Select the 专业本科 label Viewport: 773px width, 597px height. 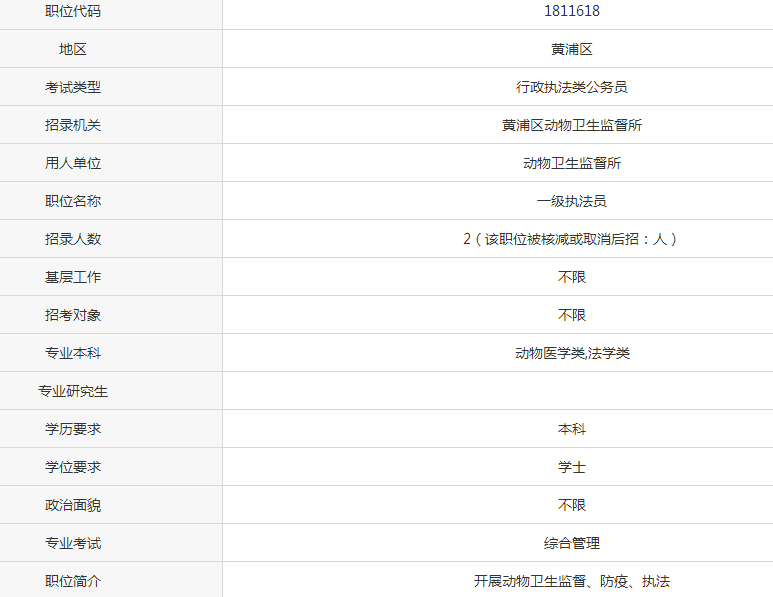[x=73, y=352]
